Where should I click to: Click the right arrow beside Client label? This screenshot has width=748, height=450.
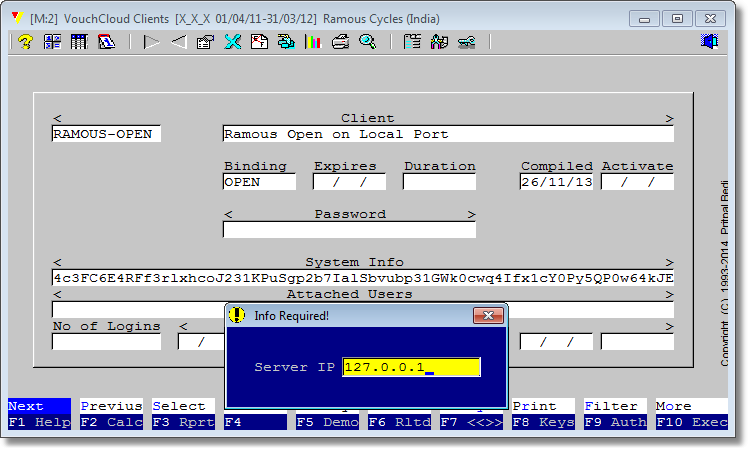tap(669, 118)
